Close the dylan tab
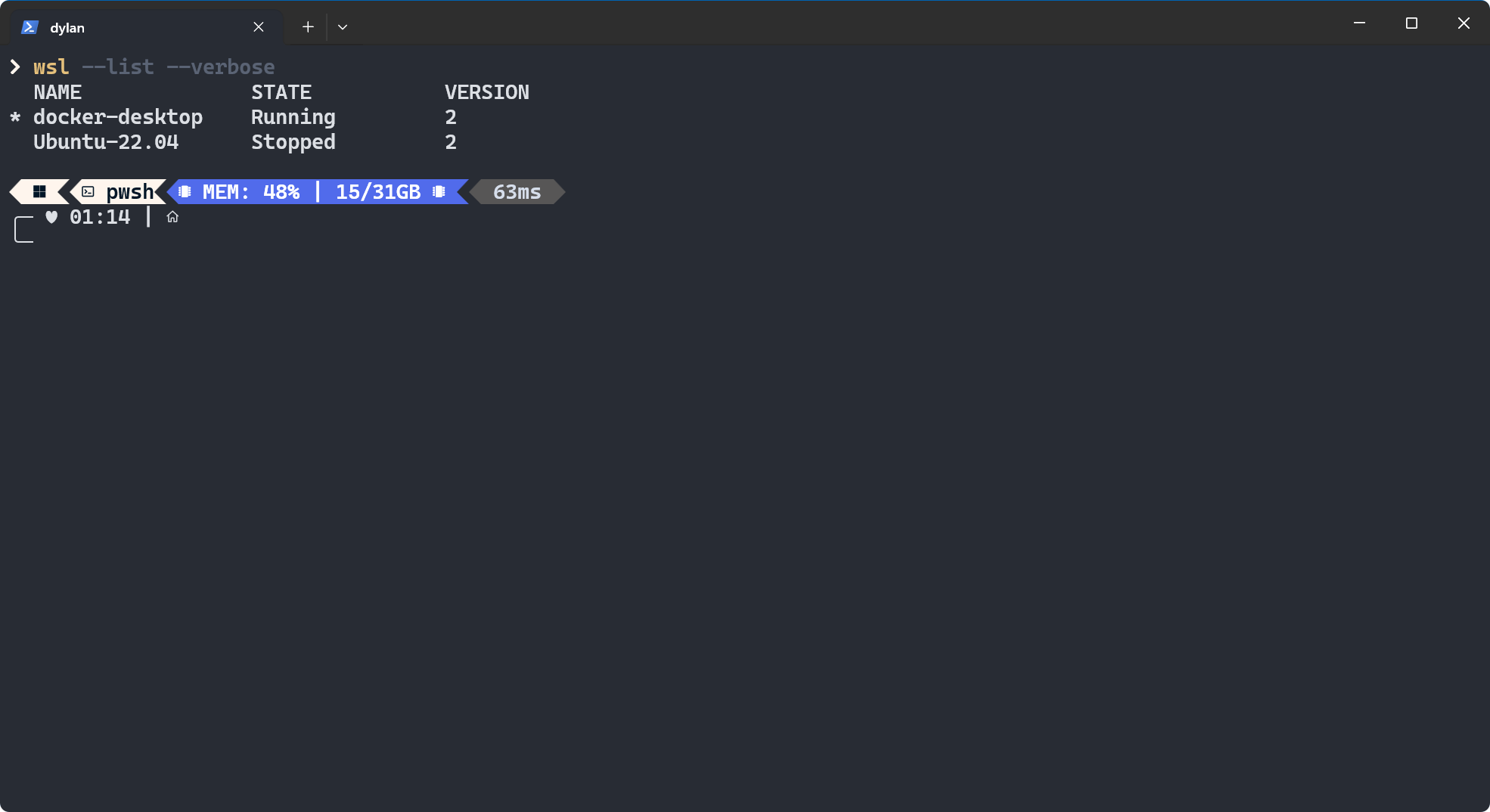 click(x=259, y=27)
